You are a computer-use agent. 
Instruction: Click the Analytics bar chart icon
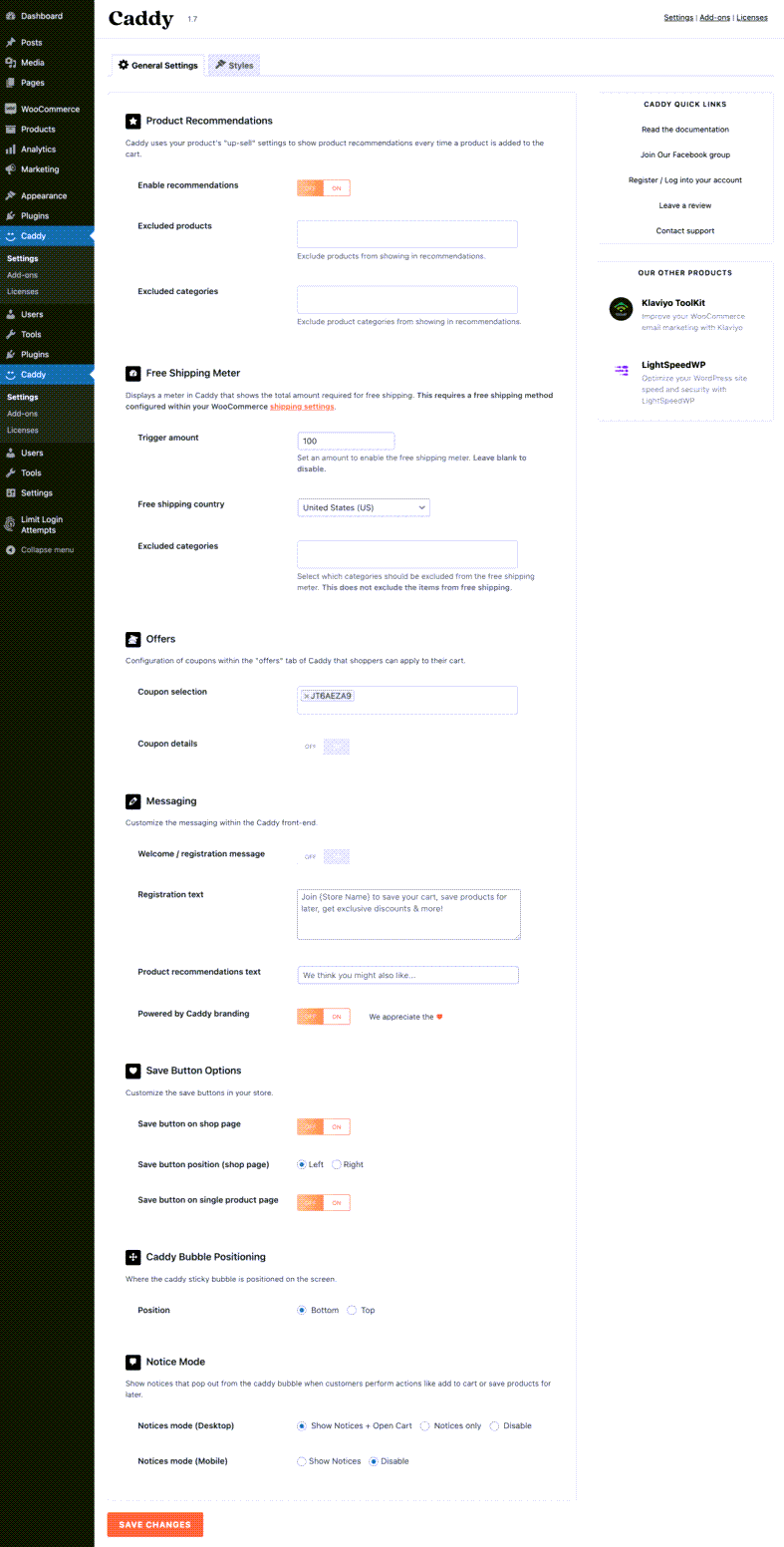[10, 150]
